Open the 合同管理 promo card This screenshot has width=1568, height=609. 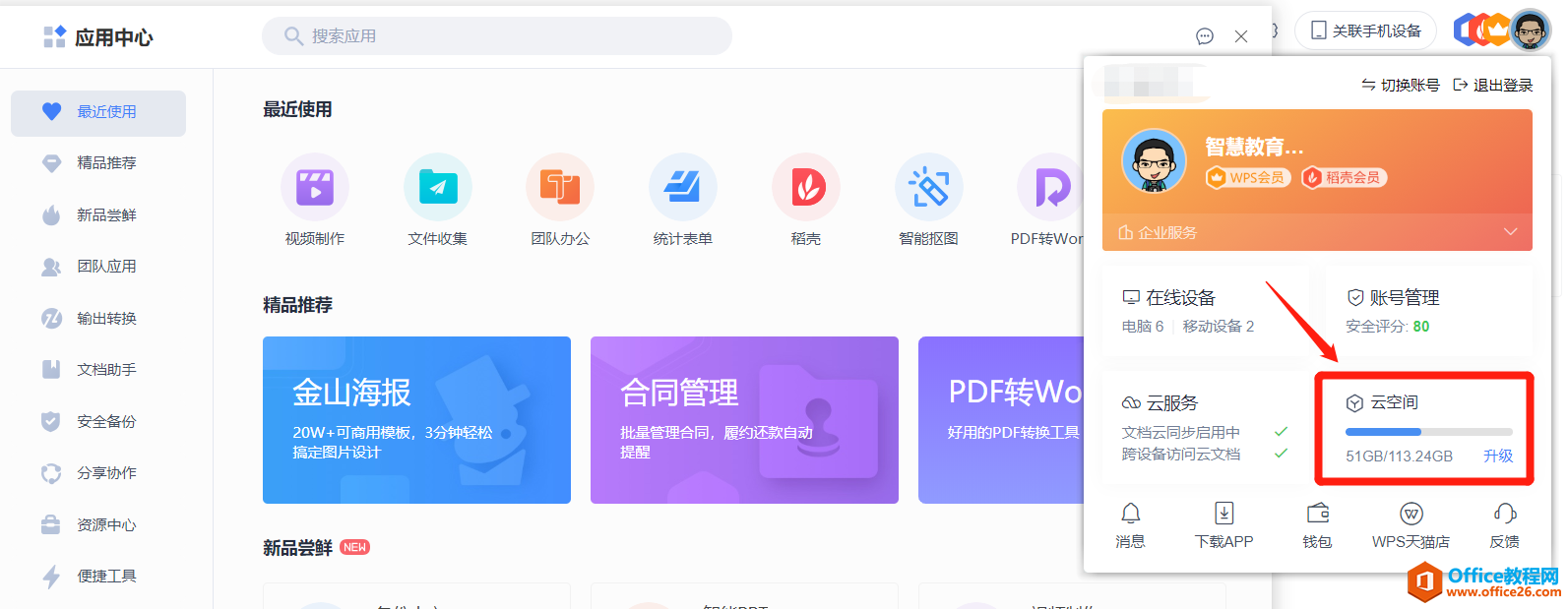[x=744, y=420]
